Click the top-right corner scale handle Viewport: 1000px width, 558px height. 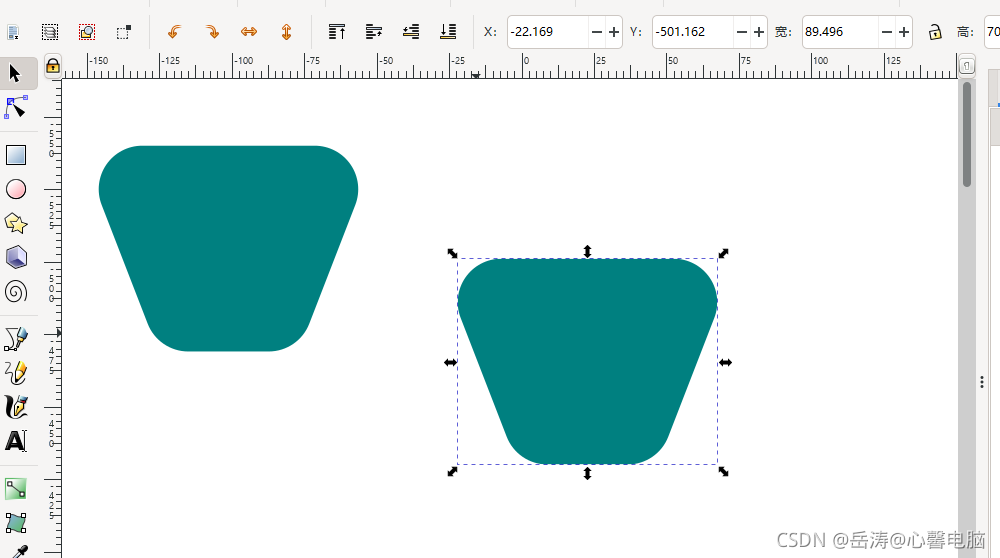click(x=723, y=253)
